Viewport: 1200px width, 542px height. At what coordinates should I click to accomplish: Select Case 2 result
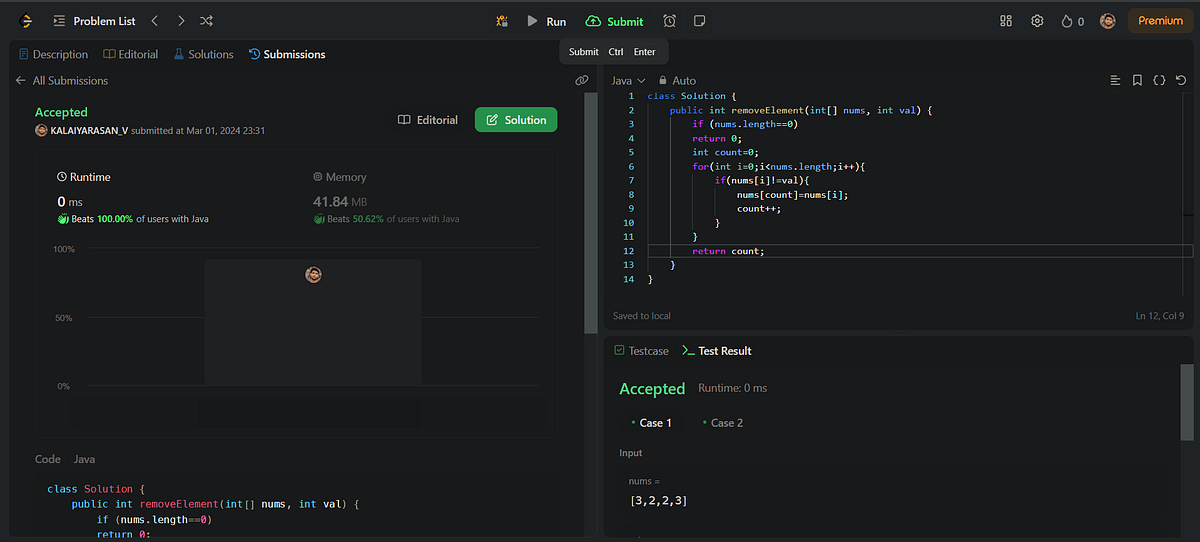coord(722,423)
